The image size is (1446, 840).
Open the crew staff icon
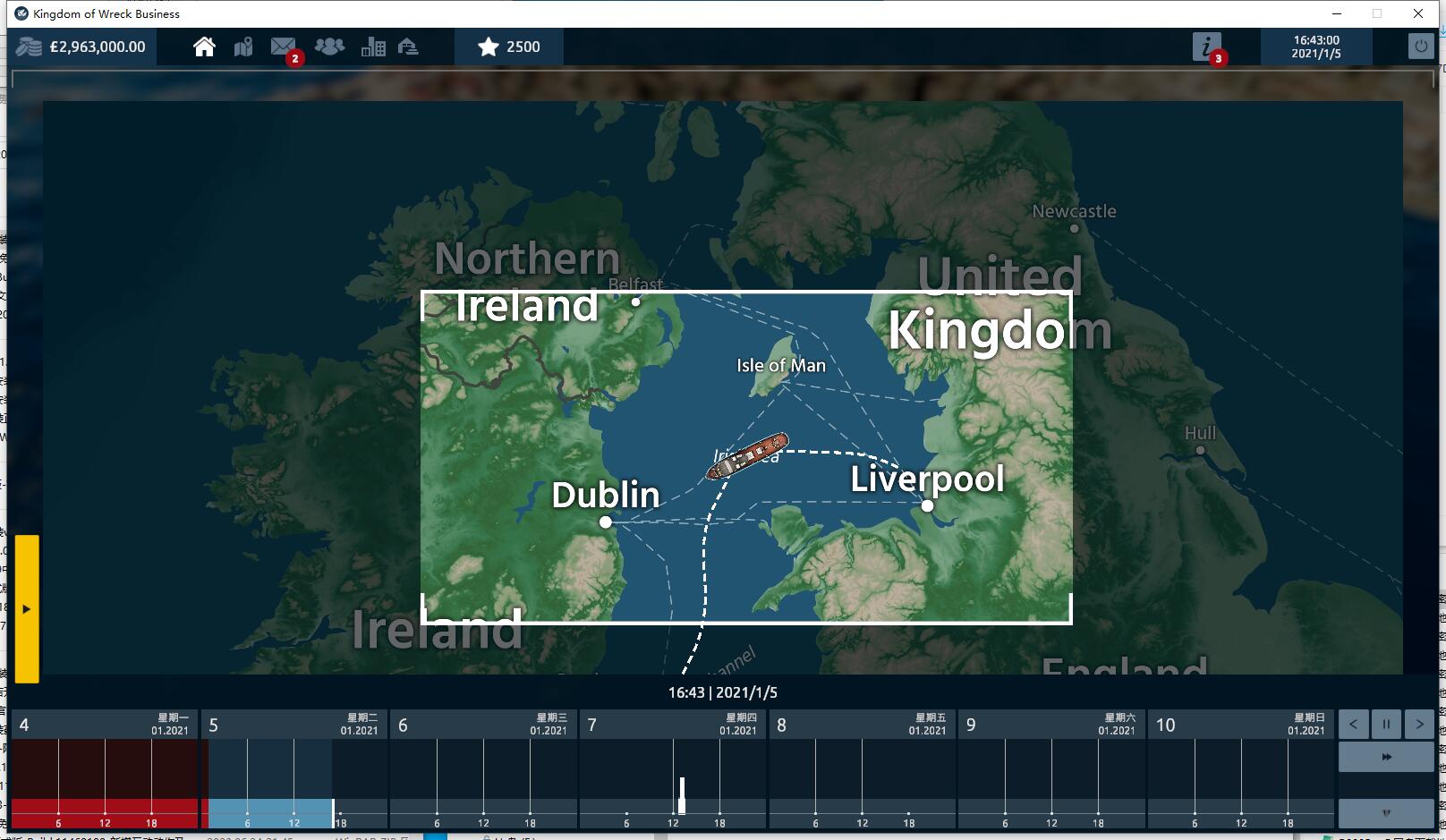328,47
